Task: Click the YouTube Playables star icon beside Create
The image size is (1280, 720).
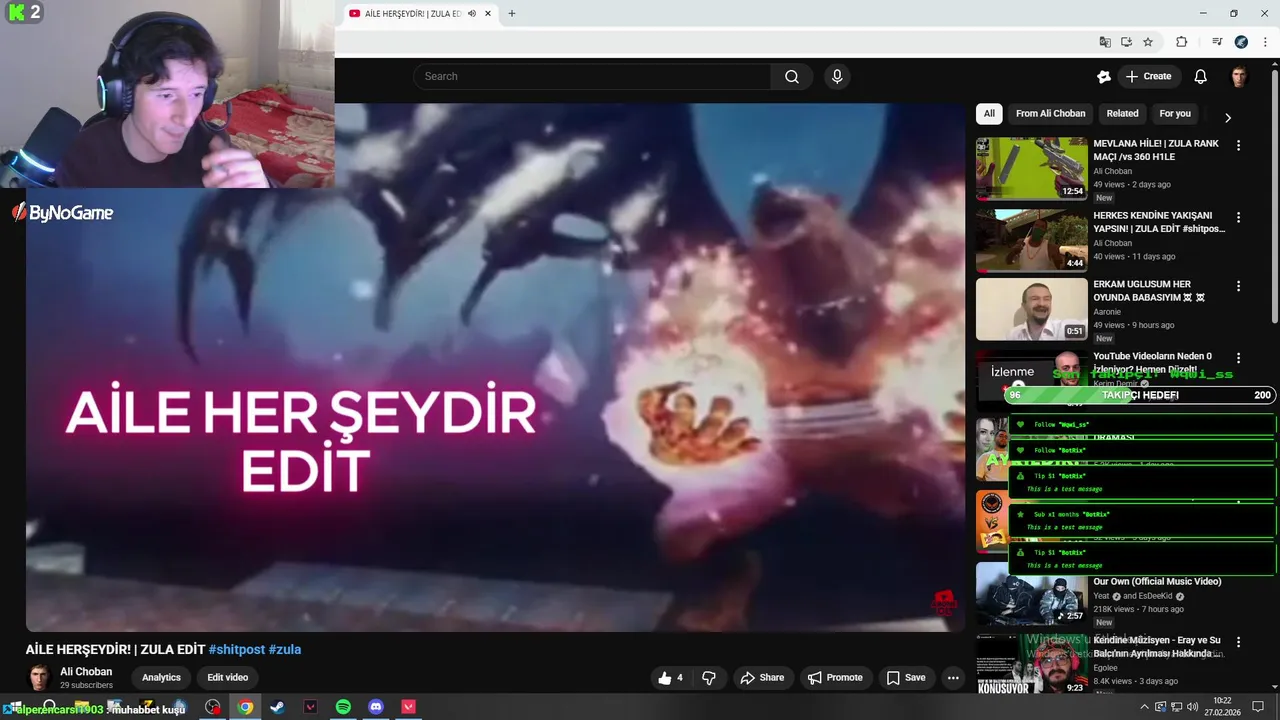Action: click(x=1104, y=77)
